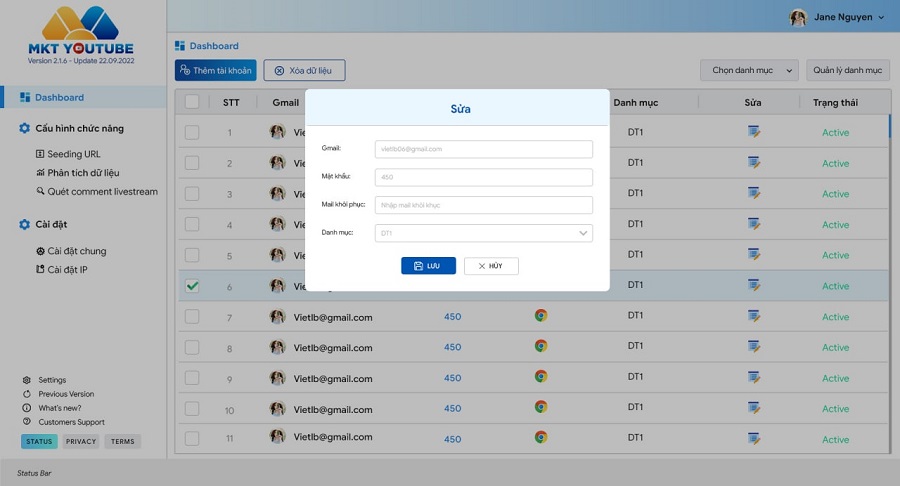The width and height of the screenshot is (900, 486).
Task: Click the edit icon in row 1
Action: click(753, 132)
